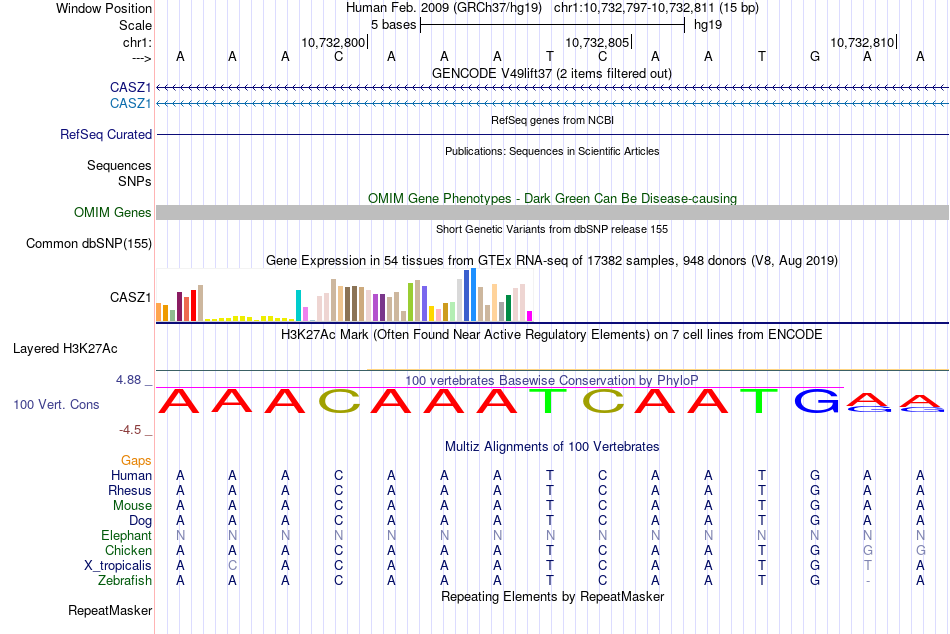This screenshot has height=634, width=950.
Task: Click the Sequences track label
Action: [119, 165]
